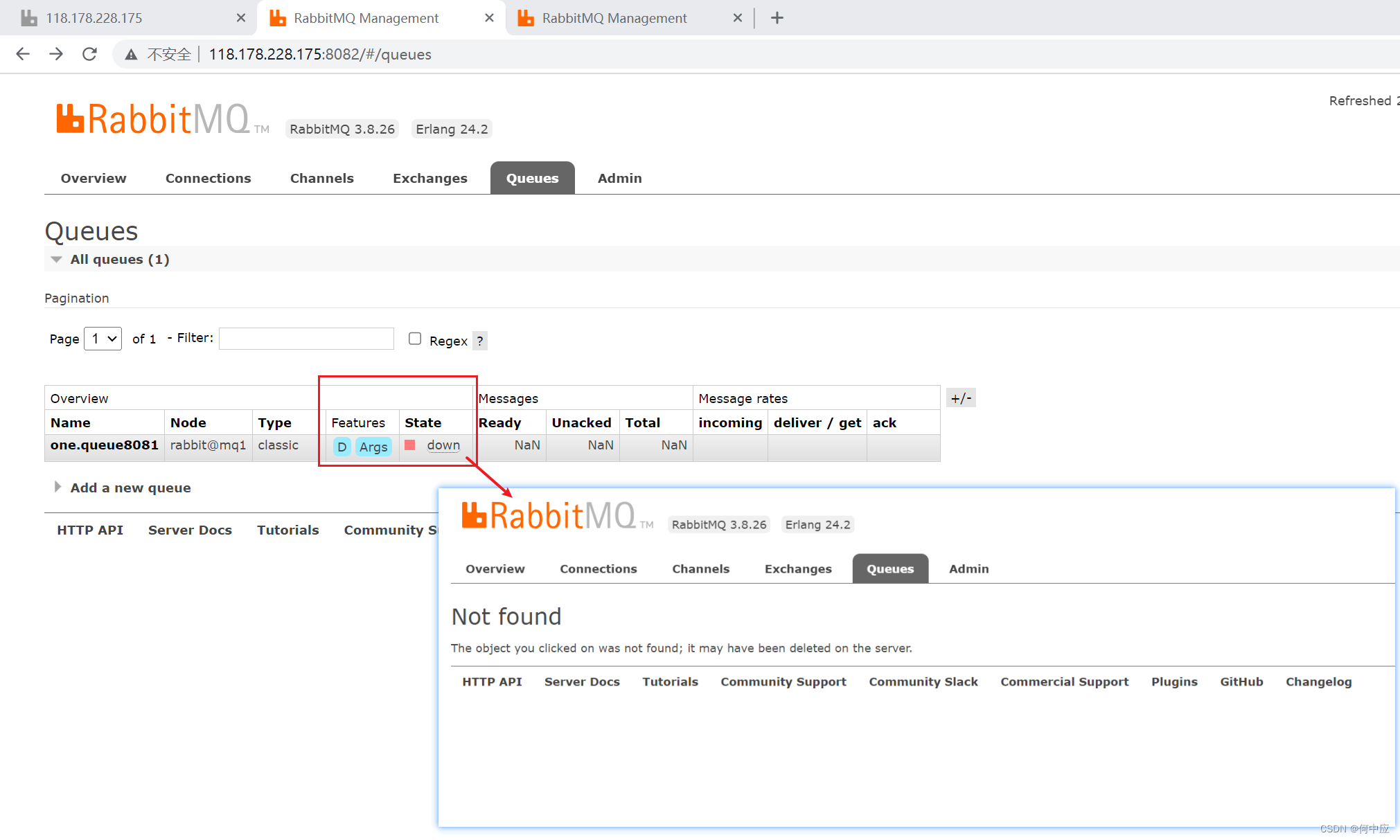Open Channels tab in Not found popup
Viewport: 1400px width, 840px height.
701,569
